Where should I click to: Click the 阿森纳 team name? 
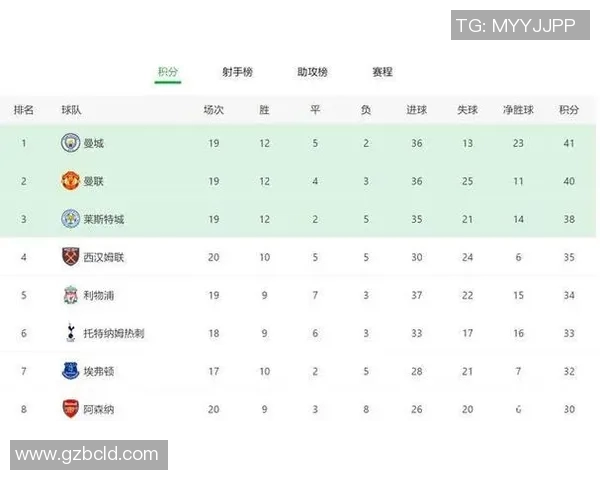(x=99, y=409)
